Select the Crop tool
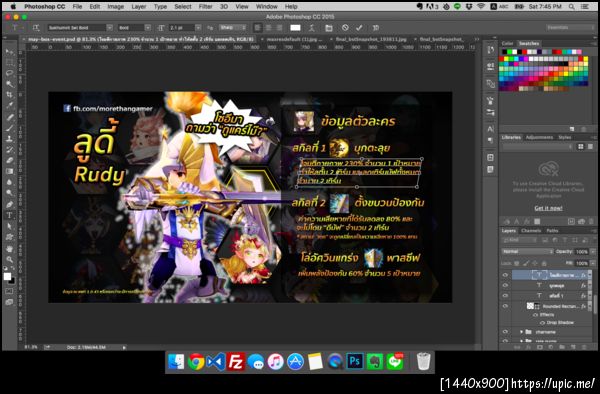600x394 pixels. [x=10, y=94]
